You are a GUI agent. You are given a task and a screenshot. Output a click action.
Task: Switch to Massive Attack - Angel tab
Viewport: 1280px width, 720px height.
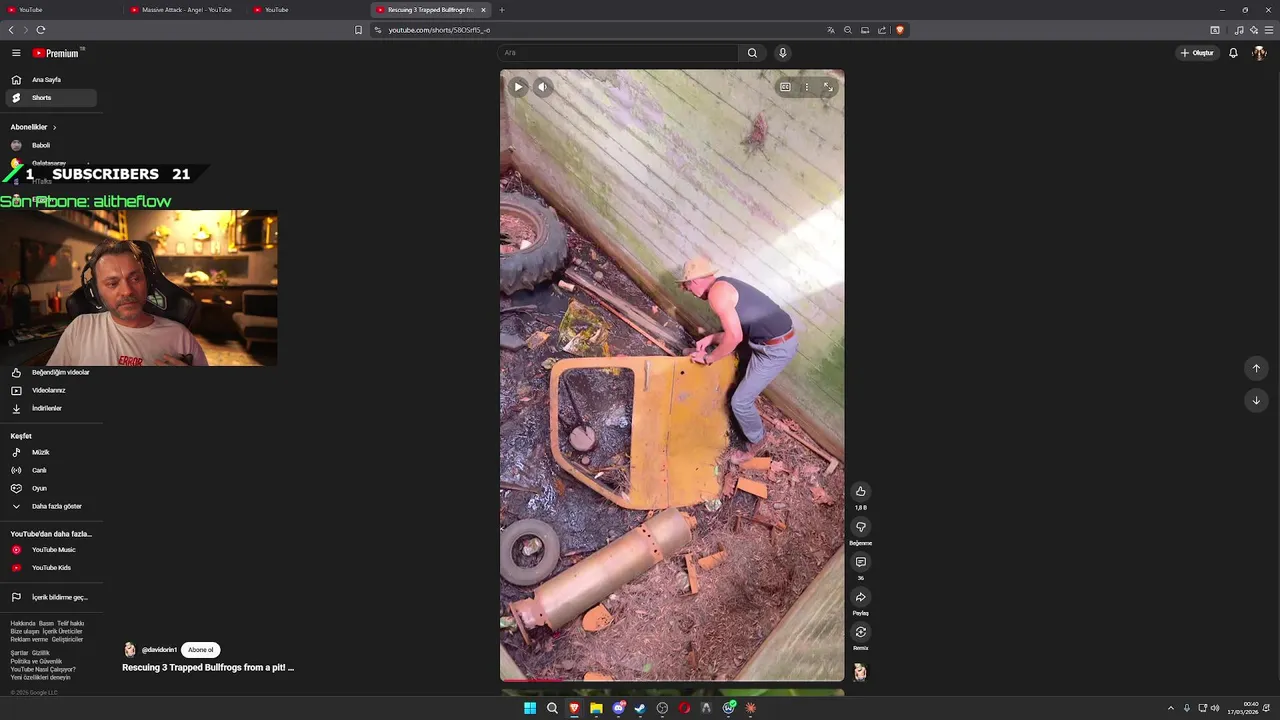coord(186,10)
